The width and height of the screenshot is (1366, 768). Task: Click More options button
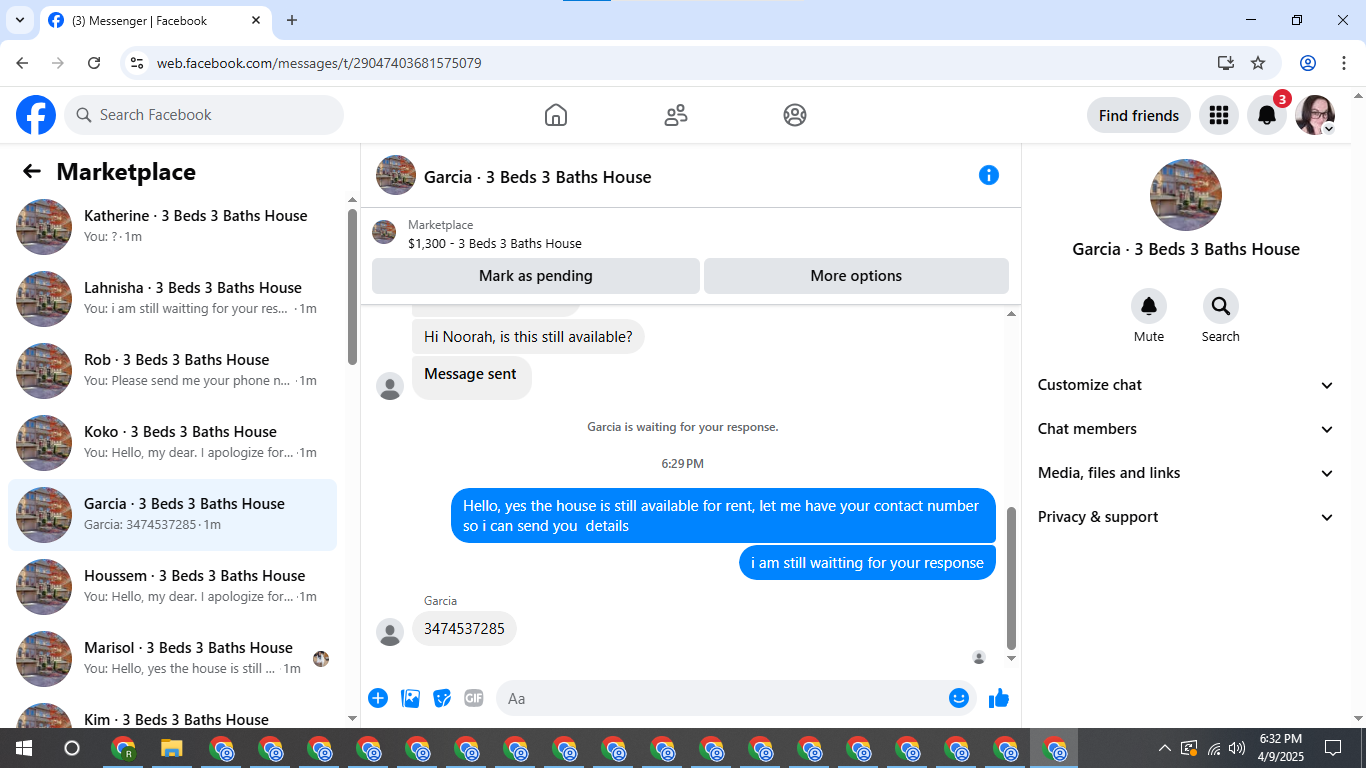pos(856,276)
